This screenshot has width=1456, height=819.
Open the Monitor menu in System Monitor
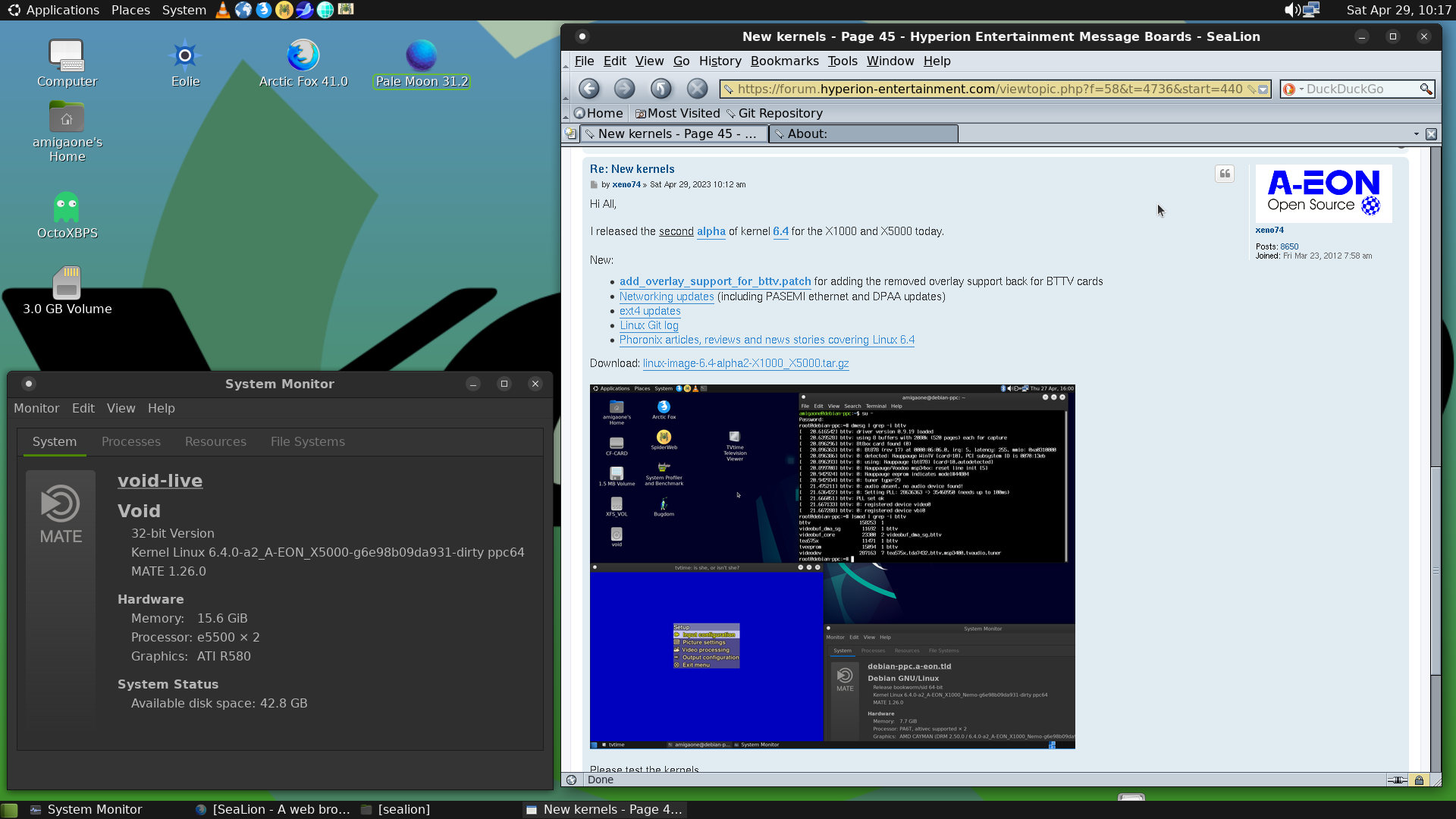tap(36, 408)
